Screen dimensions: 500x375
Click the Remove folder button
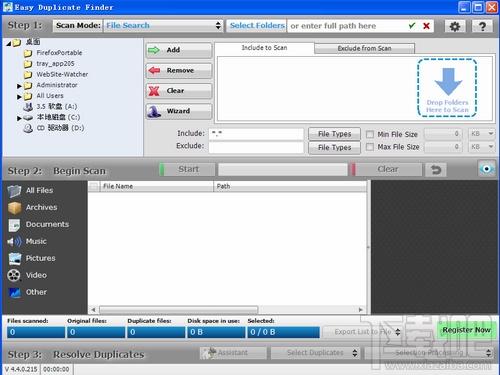tap(179, 71)
